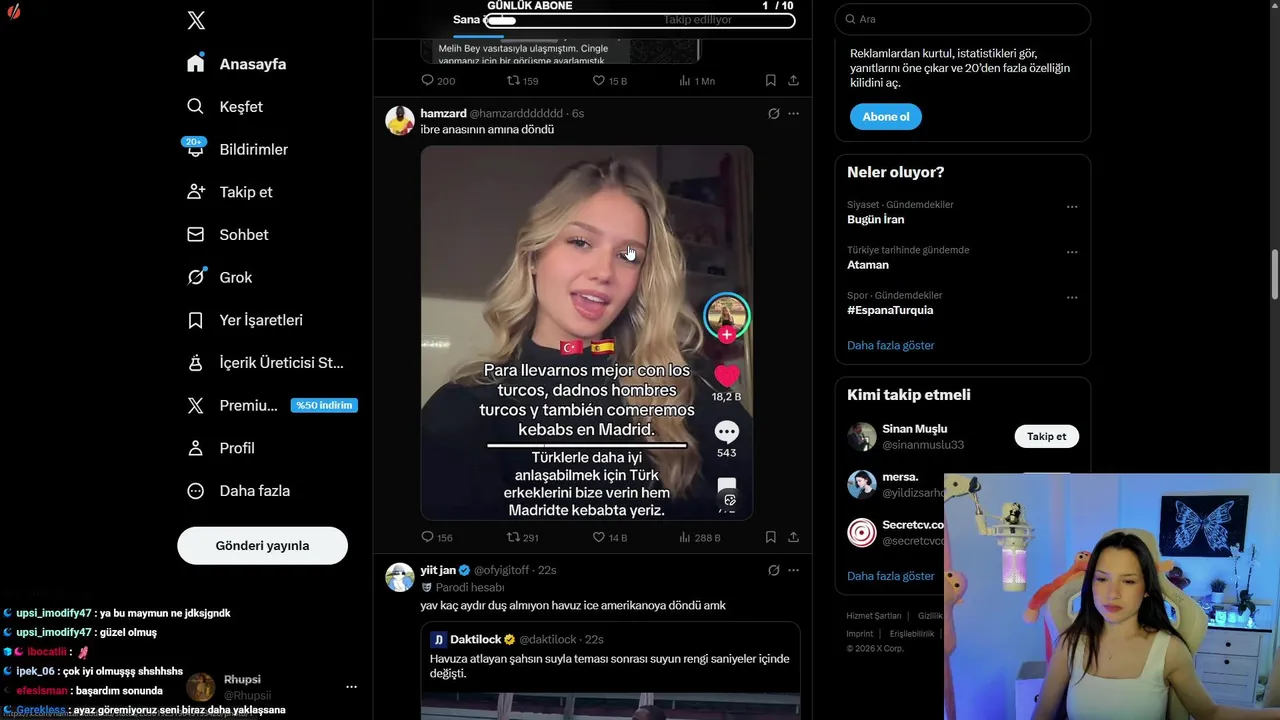The width and height of the screenshot is (1280, 720).
Task: Click the page vertical scrollbar
Action: pos(1275,273)
